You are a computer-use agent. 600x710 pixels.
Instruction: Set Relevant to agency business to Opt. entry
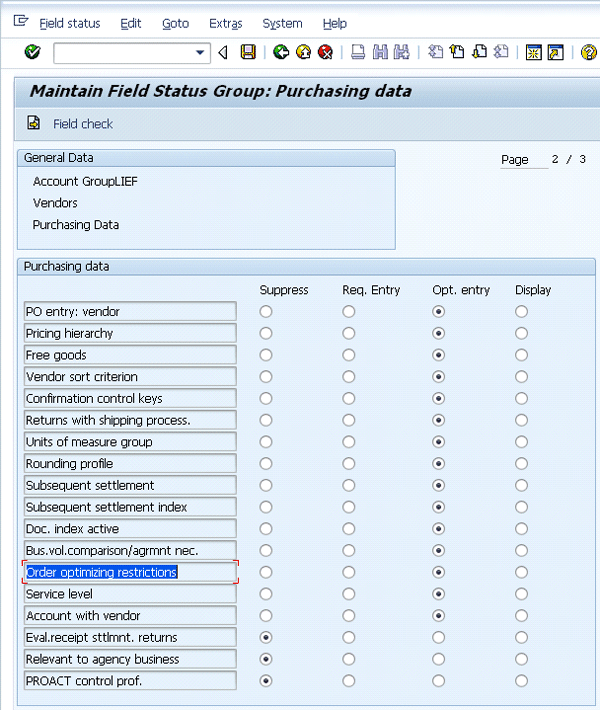(438, 659)
